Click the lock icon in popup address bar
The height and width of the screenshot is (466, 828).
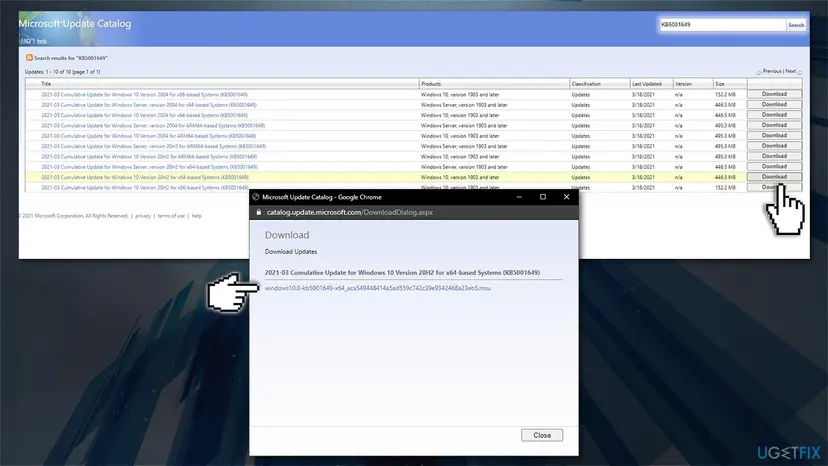pyautogui.click(x=259, y=212)
